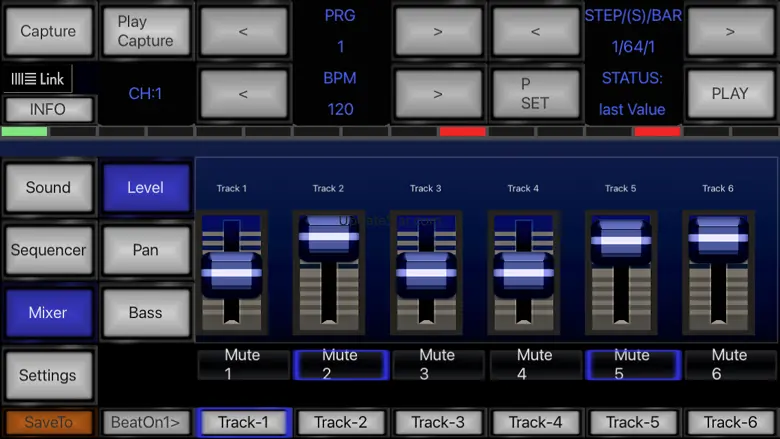Image resolution: width=780 pixels, height=439 pixels.
Task: Click the Track 3 level fader handle
Action: 426,272
